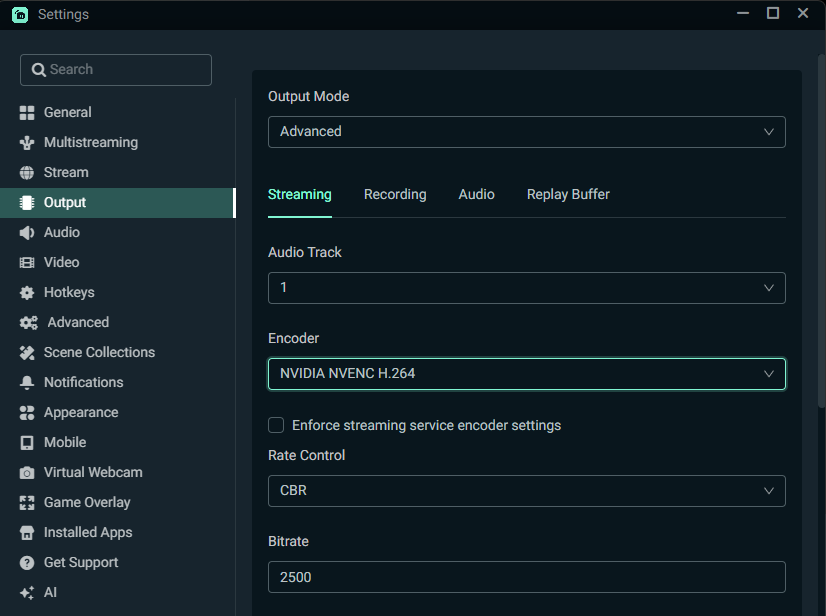This screenshot has width=826, height=616.
Task: Switch to the Recording tab
Action: tap(395, 194)
